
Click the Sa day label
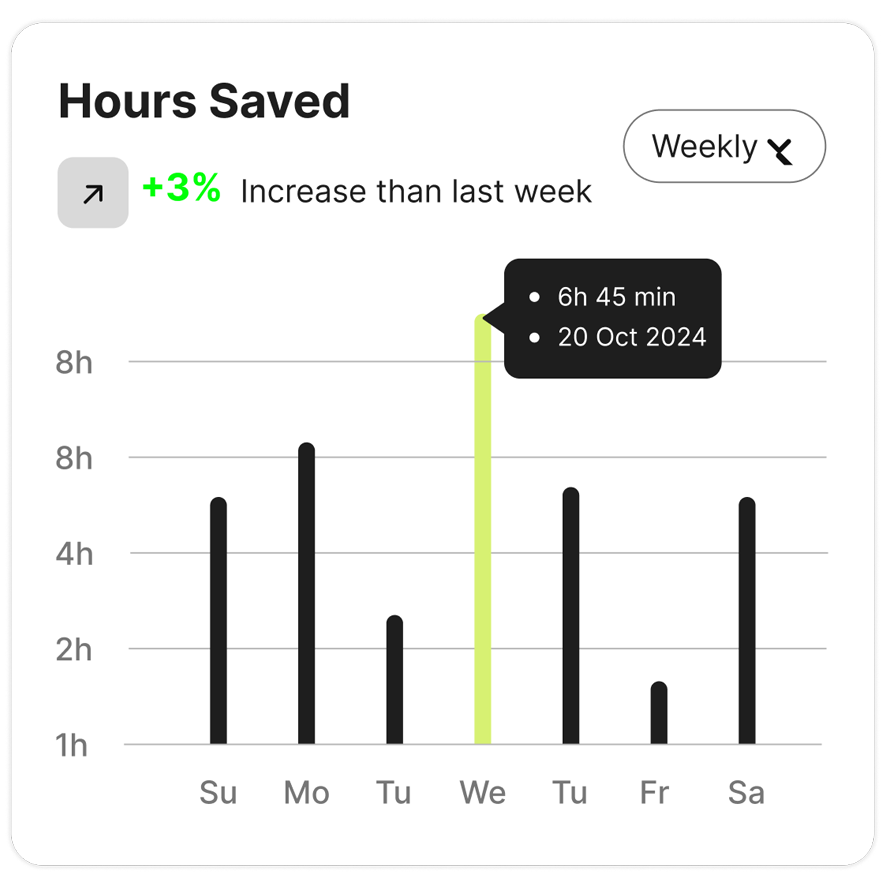pos(746,793)
